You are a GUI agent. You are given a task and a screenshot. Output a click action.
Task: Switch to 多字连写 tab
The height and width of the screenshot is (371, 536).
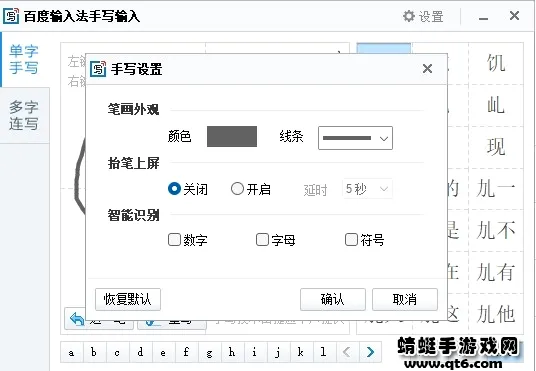[x=24, y=116]
